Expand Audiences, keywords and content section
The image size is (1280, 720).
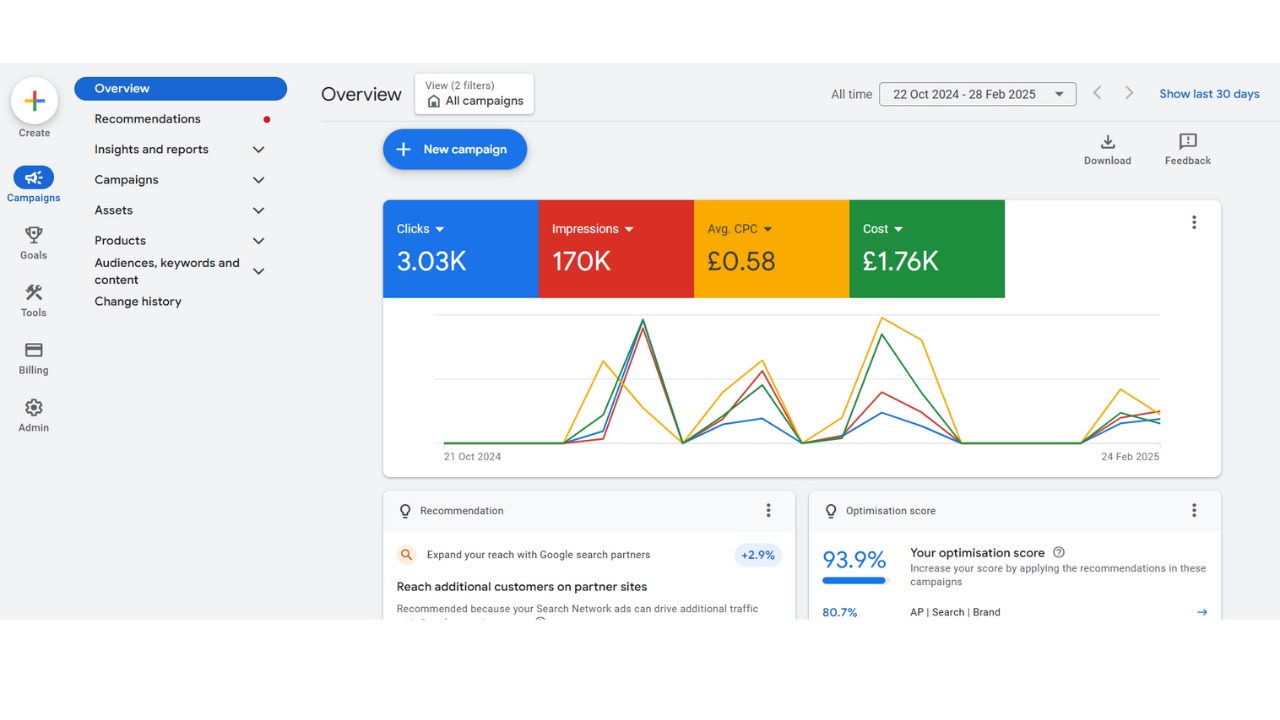pyautogui.click(x=258, y=271)
